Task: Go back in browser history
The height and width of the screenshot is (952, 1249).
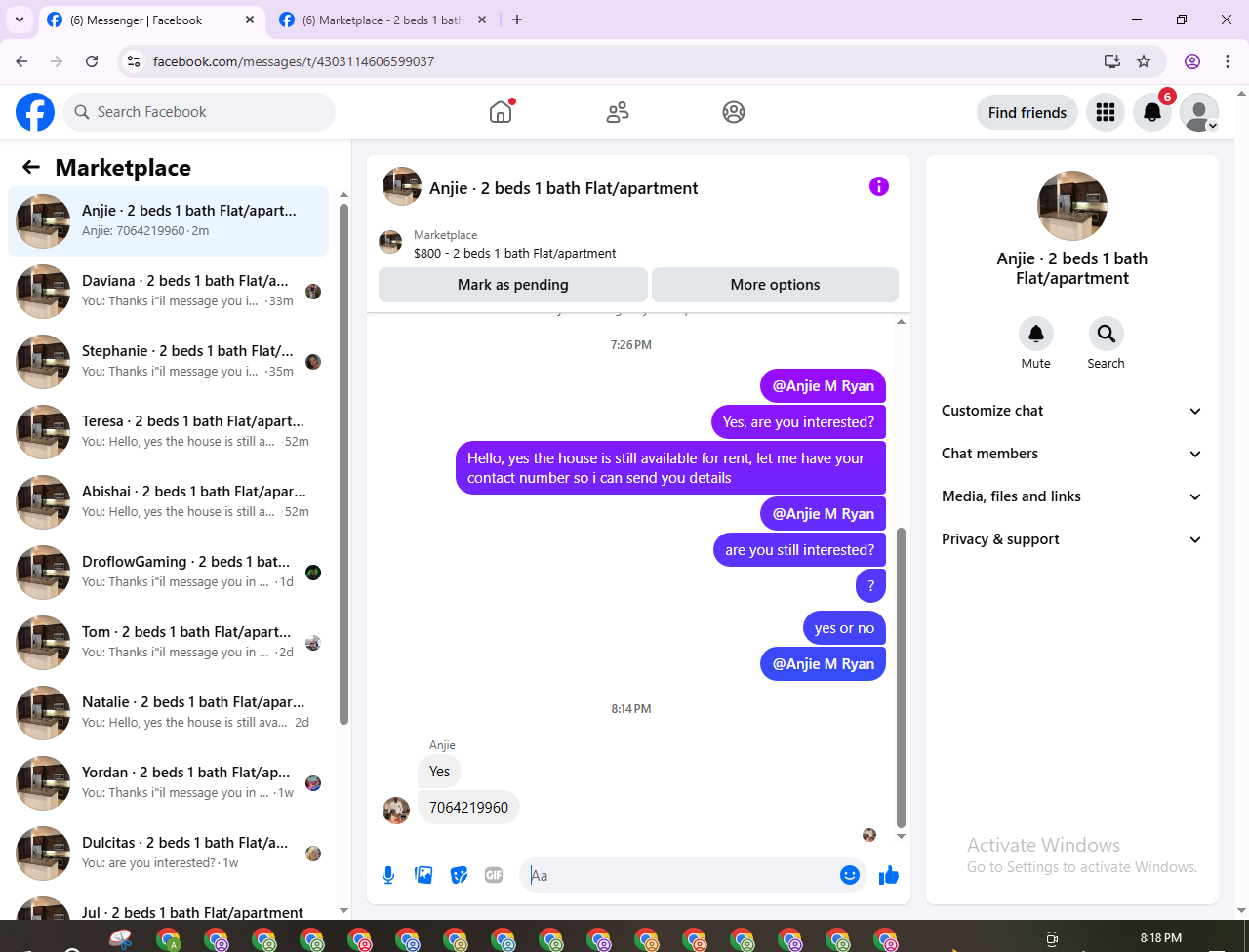Action: (22, 61)
